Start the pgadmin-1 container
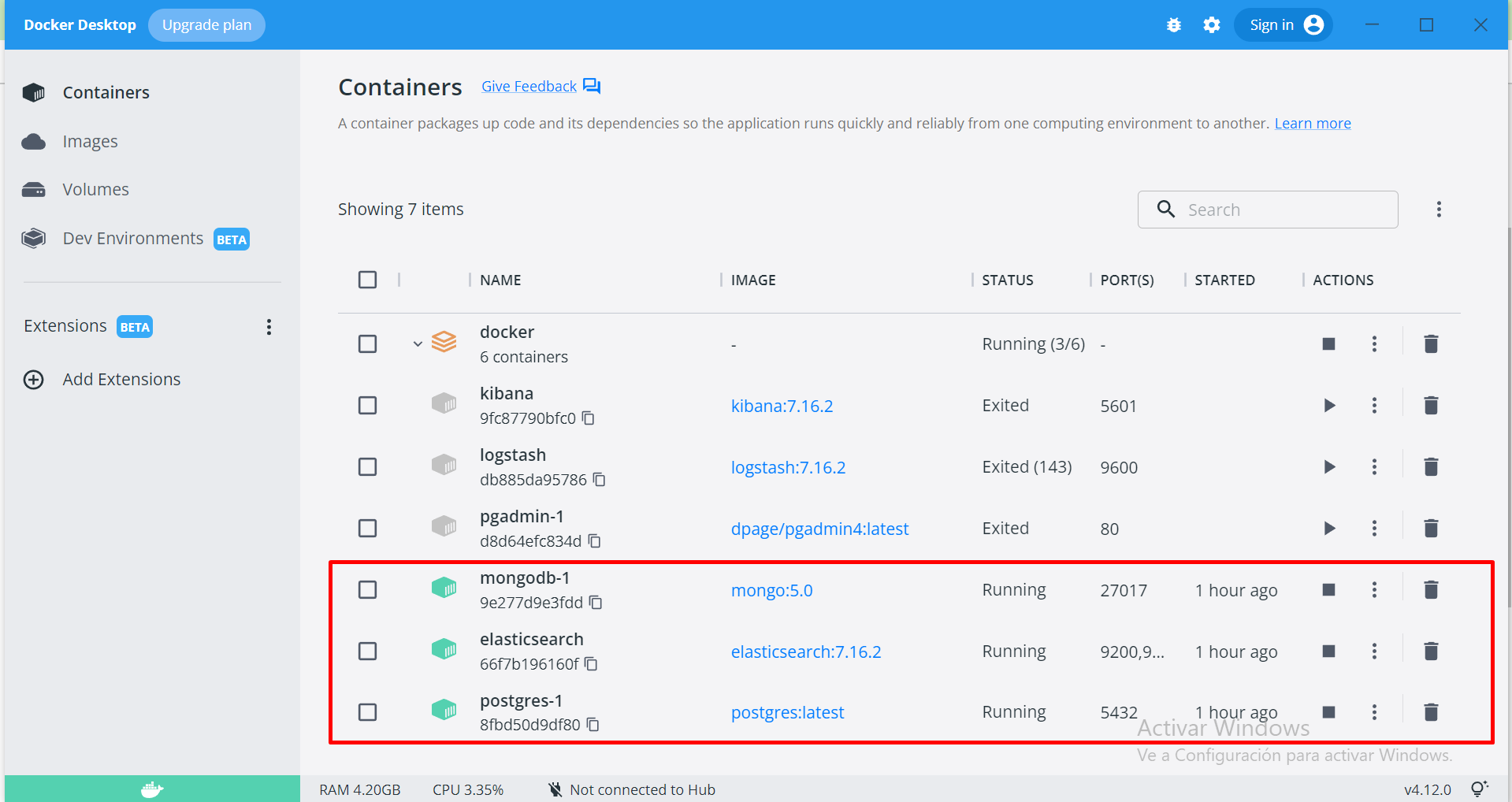 (1329, 528)
